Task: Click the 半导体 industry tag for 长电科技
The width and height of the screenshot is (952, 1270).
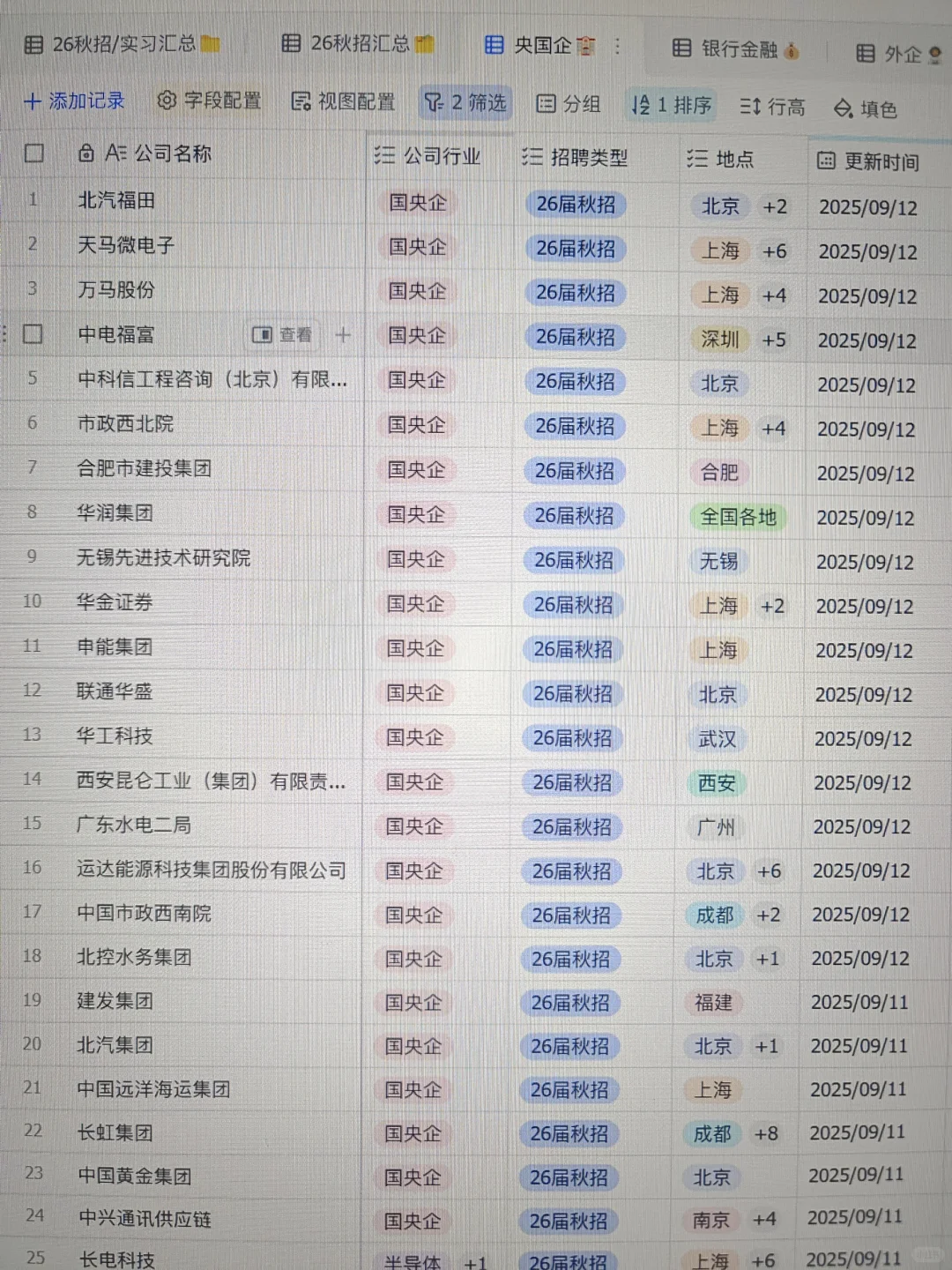Action: pyautogui.click(x=413, y=1262)
